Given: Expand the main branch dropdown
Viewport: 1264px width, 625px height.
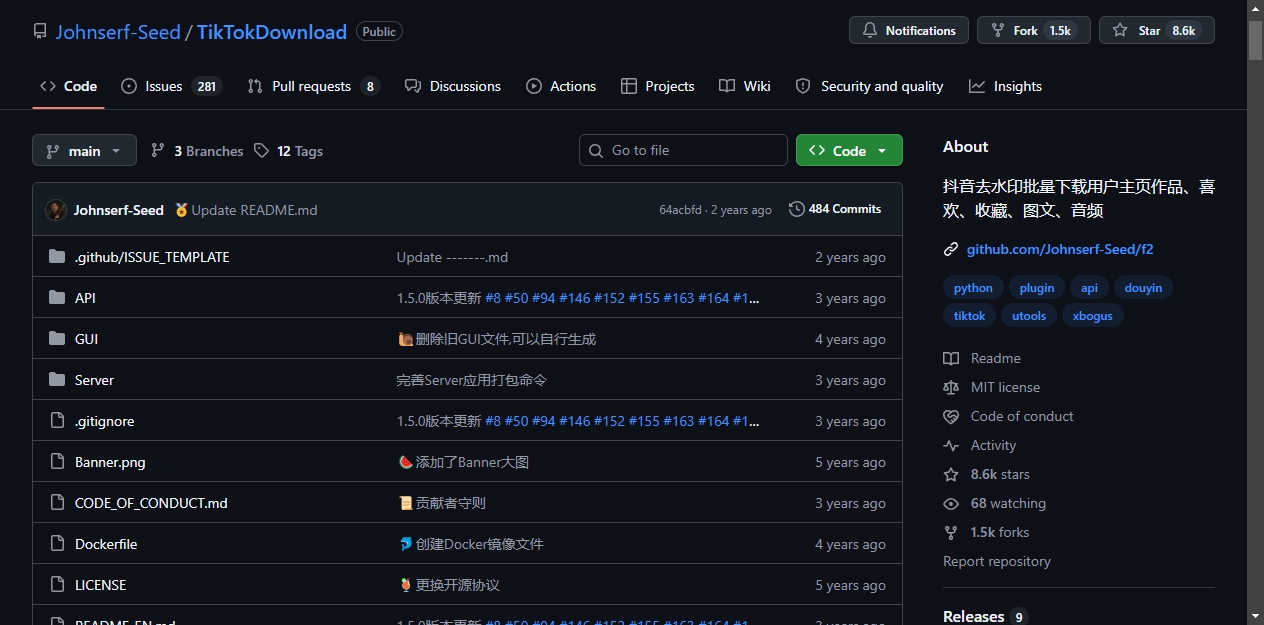Looking at the screenshot, I should (84, 151).
